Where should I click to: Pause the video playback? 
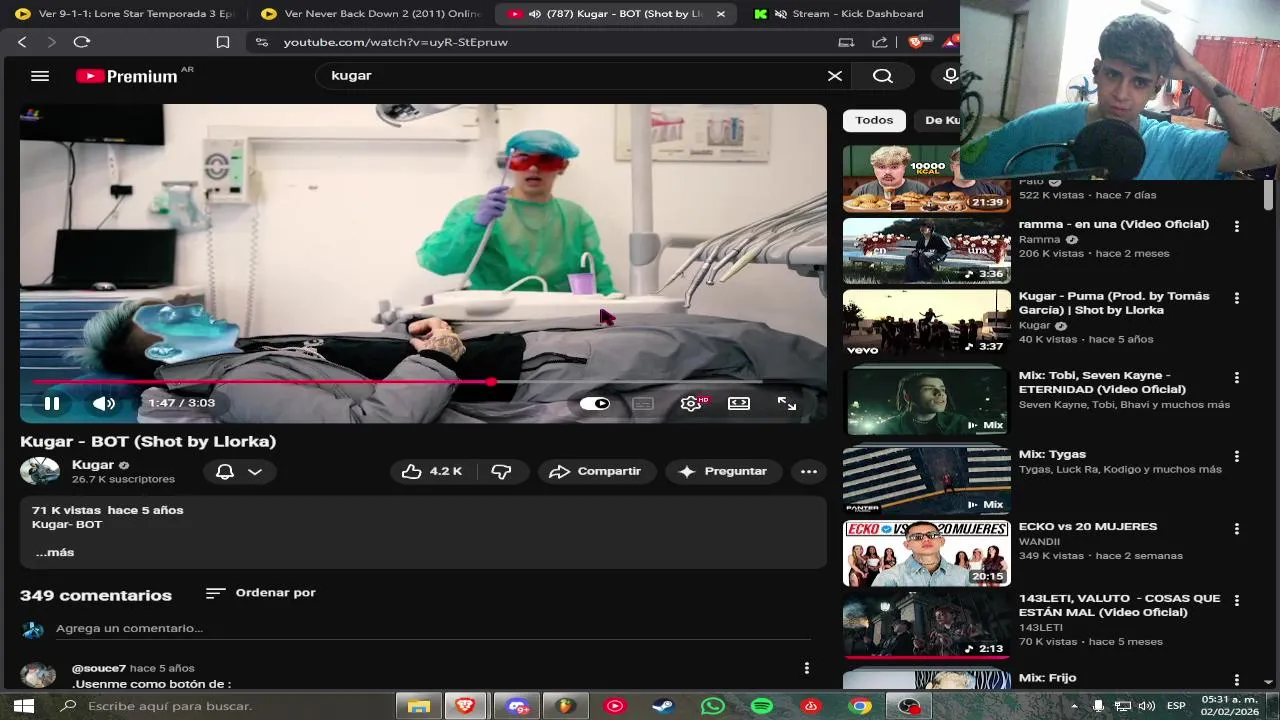(52, 403)
